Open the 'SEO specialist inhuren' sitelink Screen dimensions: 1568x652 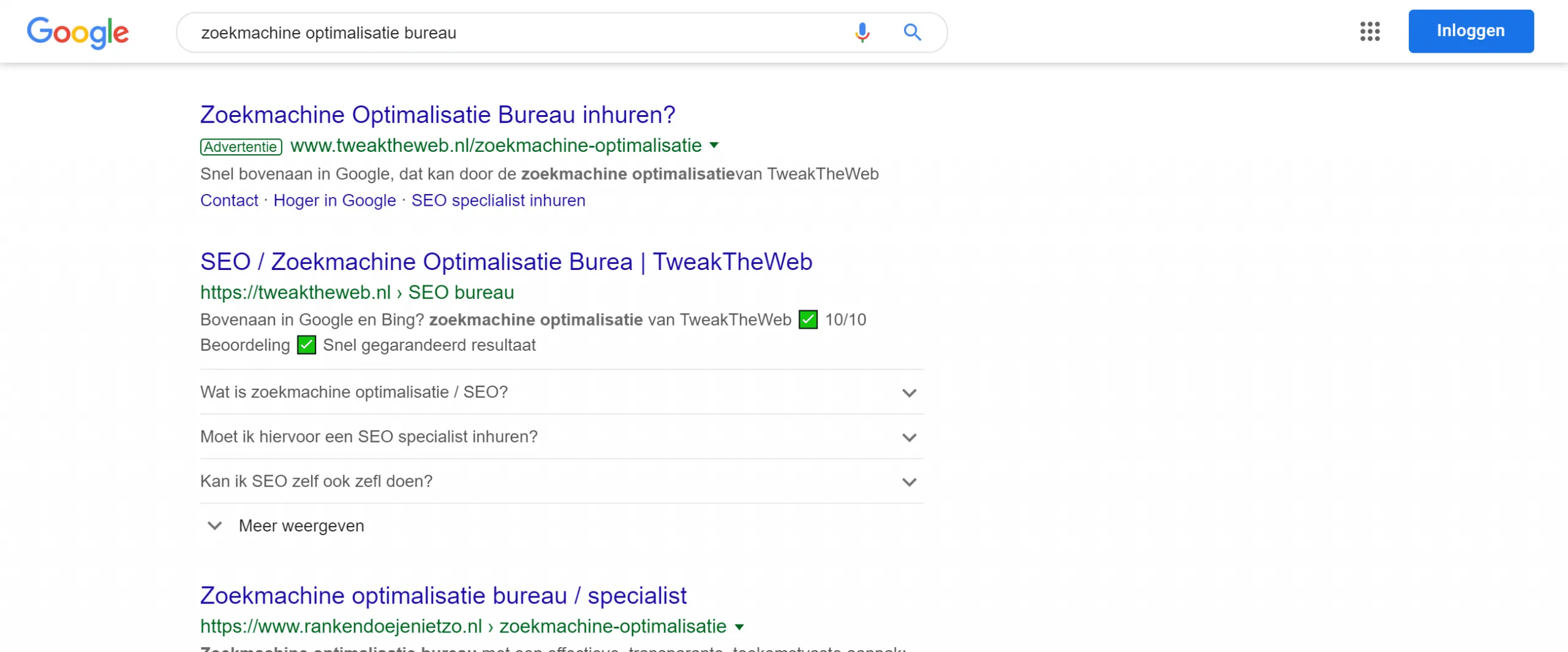click(498, 200)
